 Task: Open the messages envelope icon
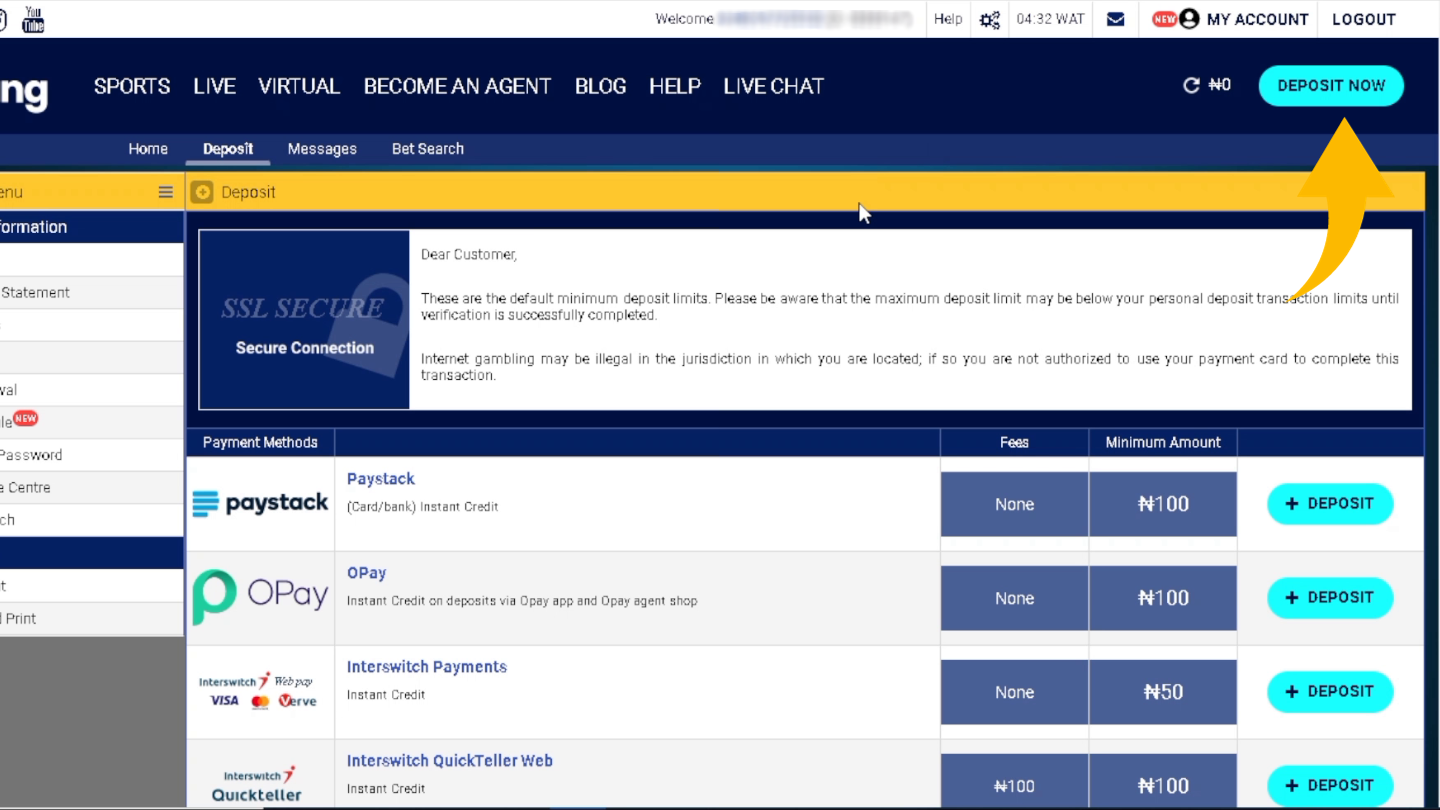(x=1116, y=19)
